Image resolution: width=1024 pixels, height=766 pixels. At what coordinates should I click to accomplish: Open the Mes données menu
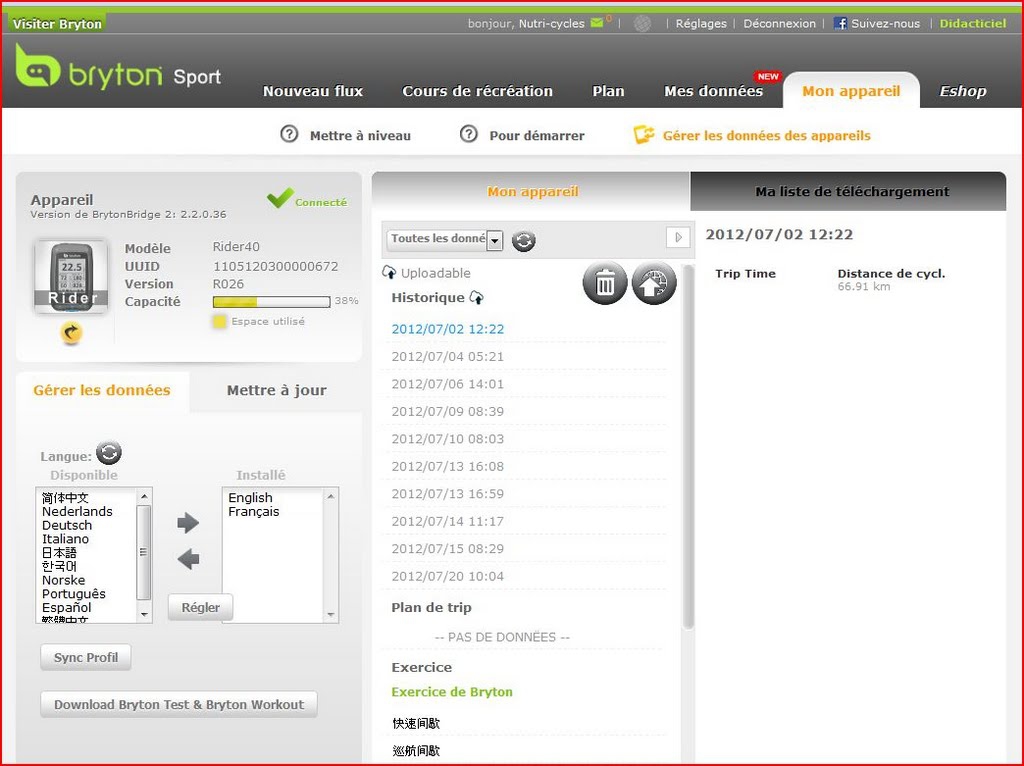pos(713,91)
